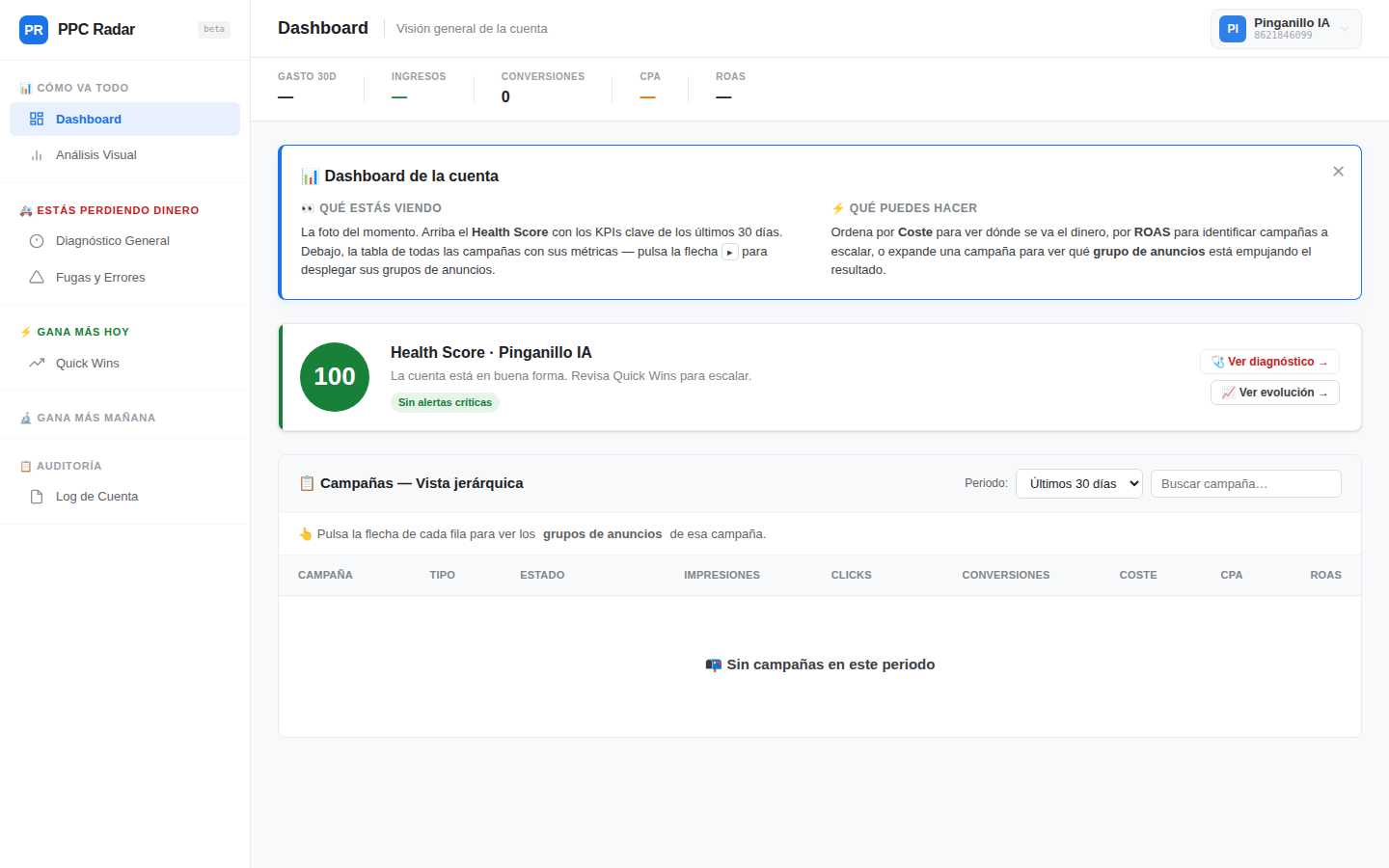Screen dimensions: 1389x868
Task: Sort by the CAMPAÑA column header
Action: (325, 575)
